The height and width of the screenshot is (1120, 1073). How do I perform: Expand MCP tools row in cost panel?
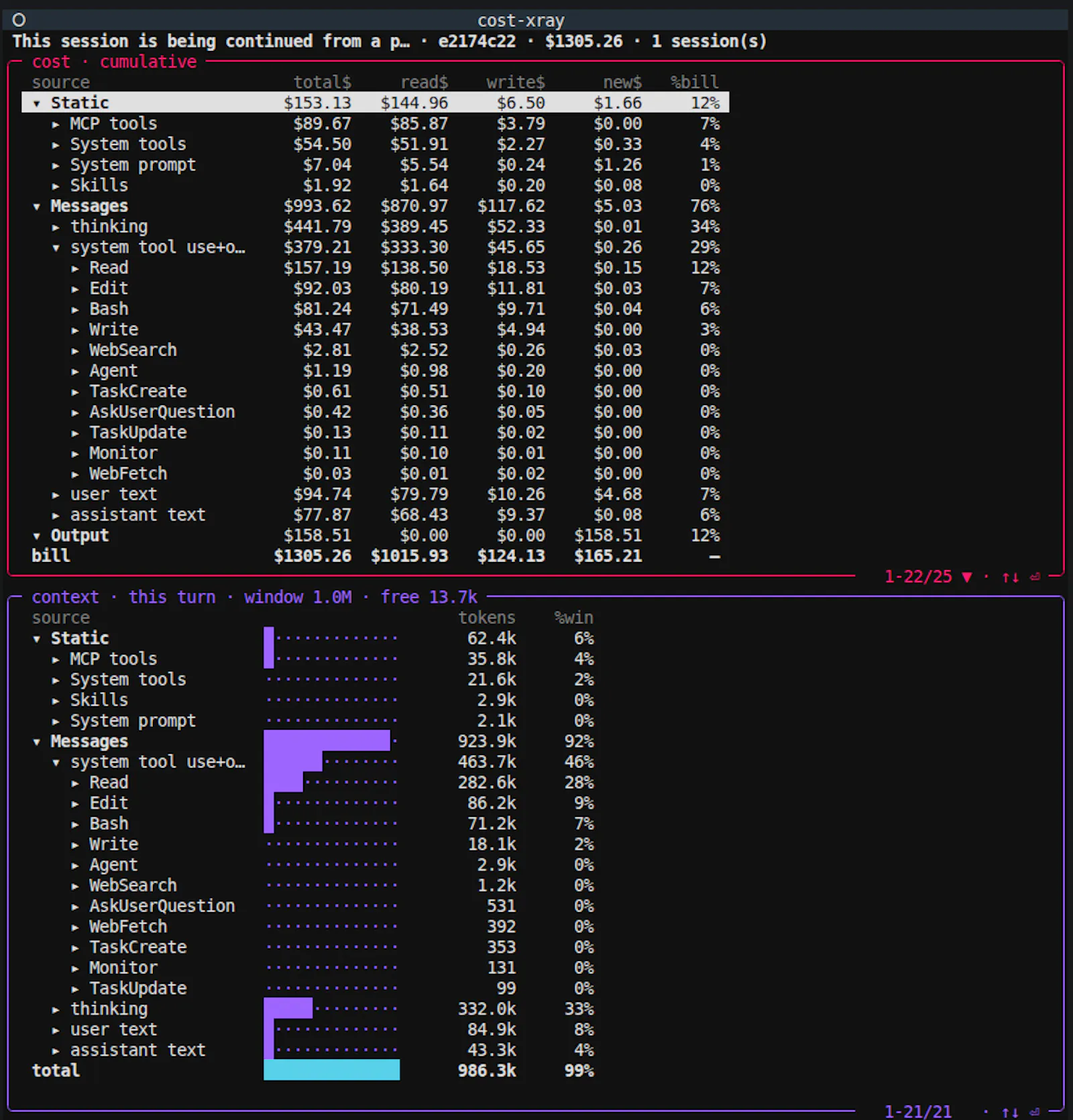(56, 124)
